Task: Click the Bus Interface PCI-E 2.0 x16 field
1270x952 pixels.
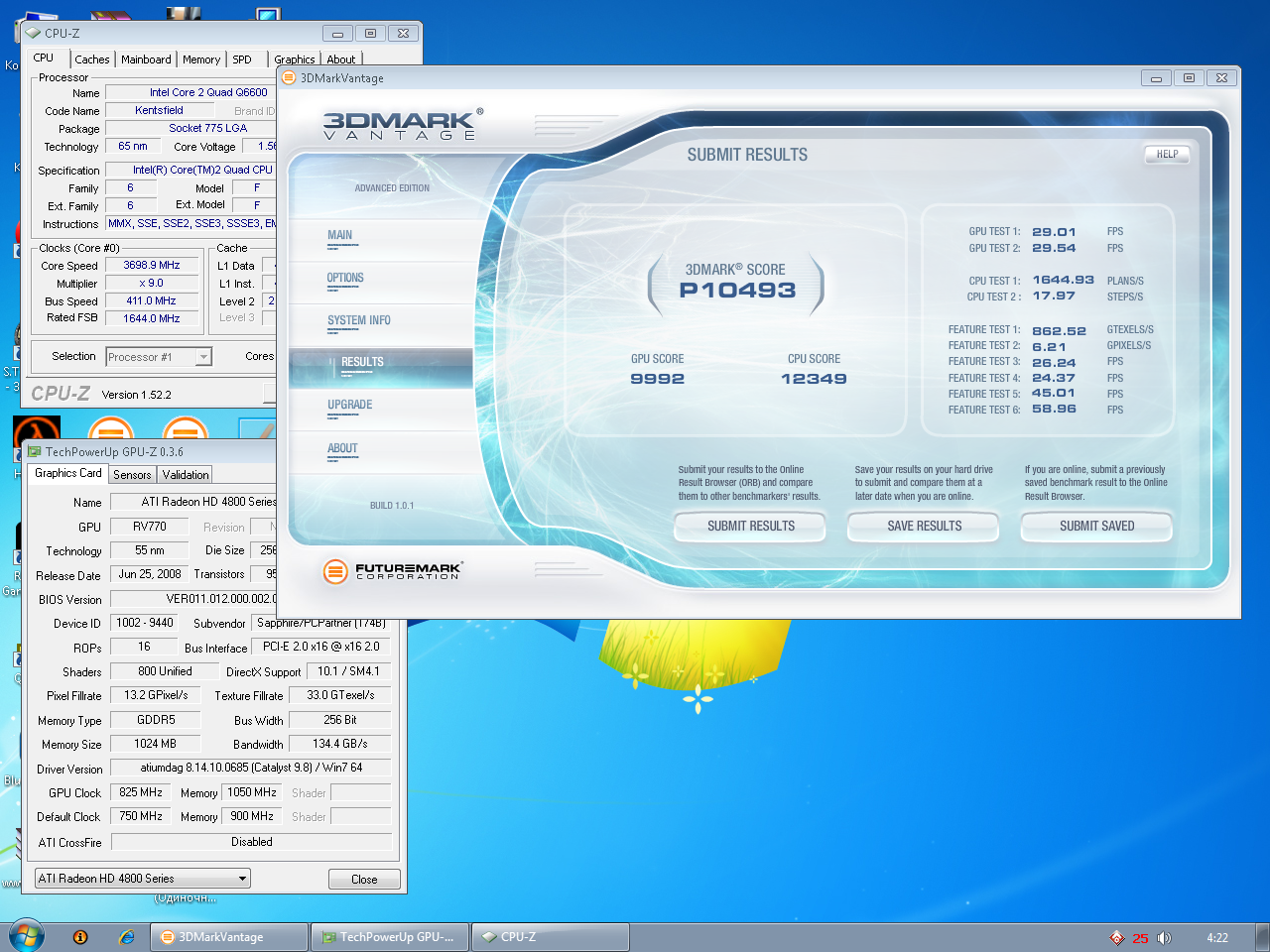Action: point(320,647)
